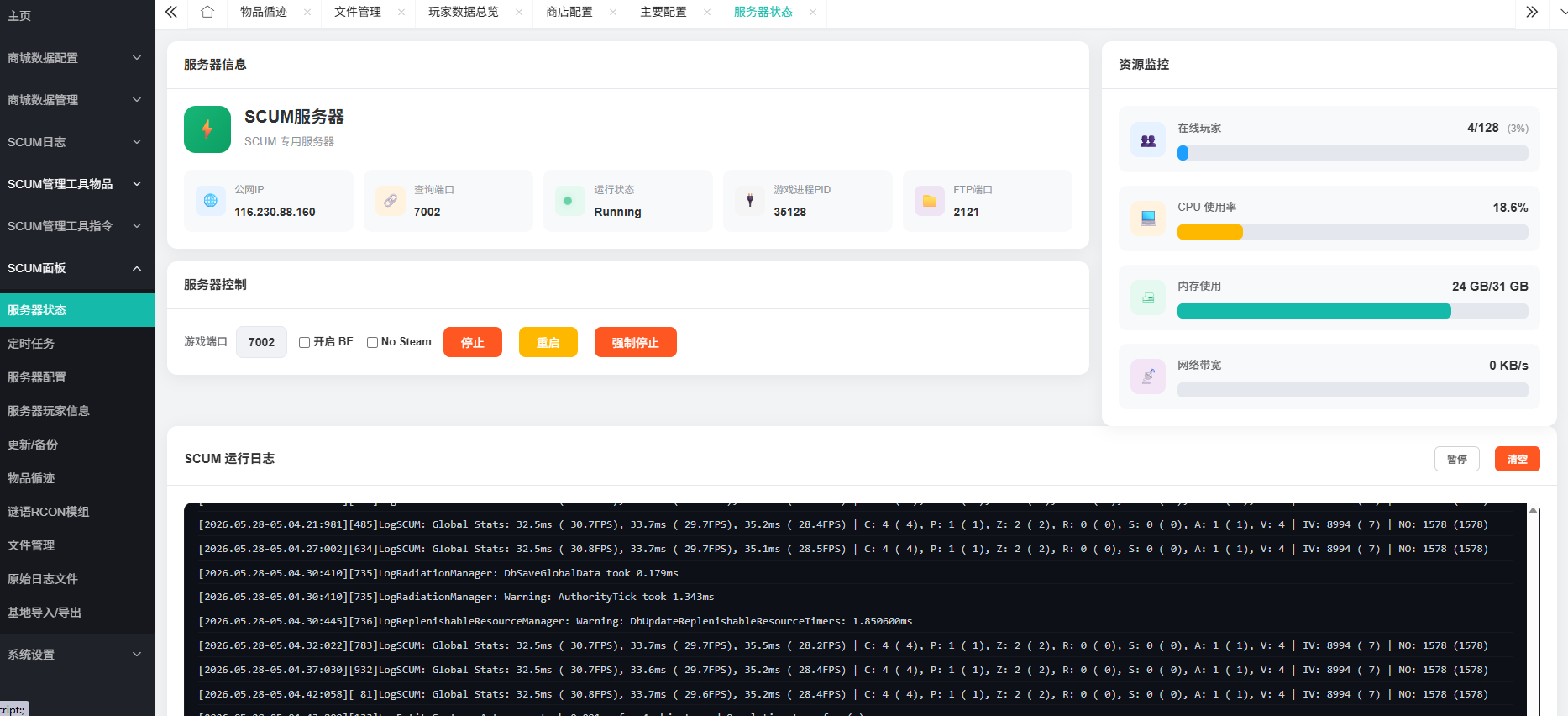The image size is (1568, 716).
Task: Switch to the 主要配置 tab
Action: coord(663,12)
